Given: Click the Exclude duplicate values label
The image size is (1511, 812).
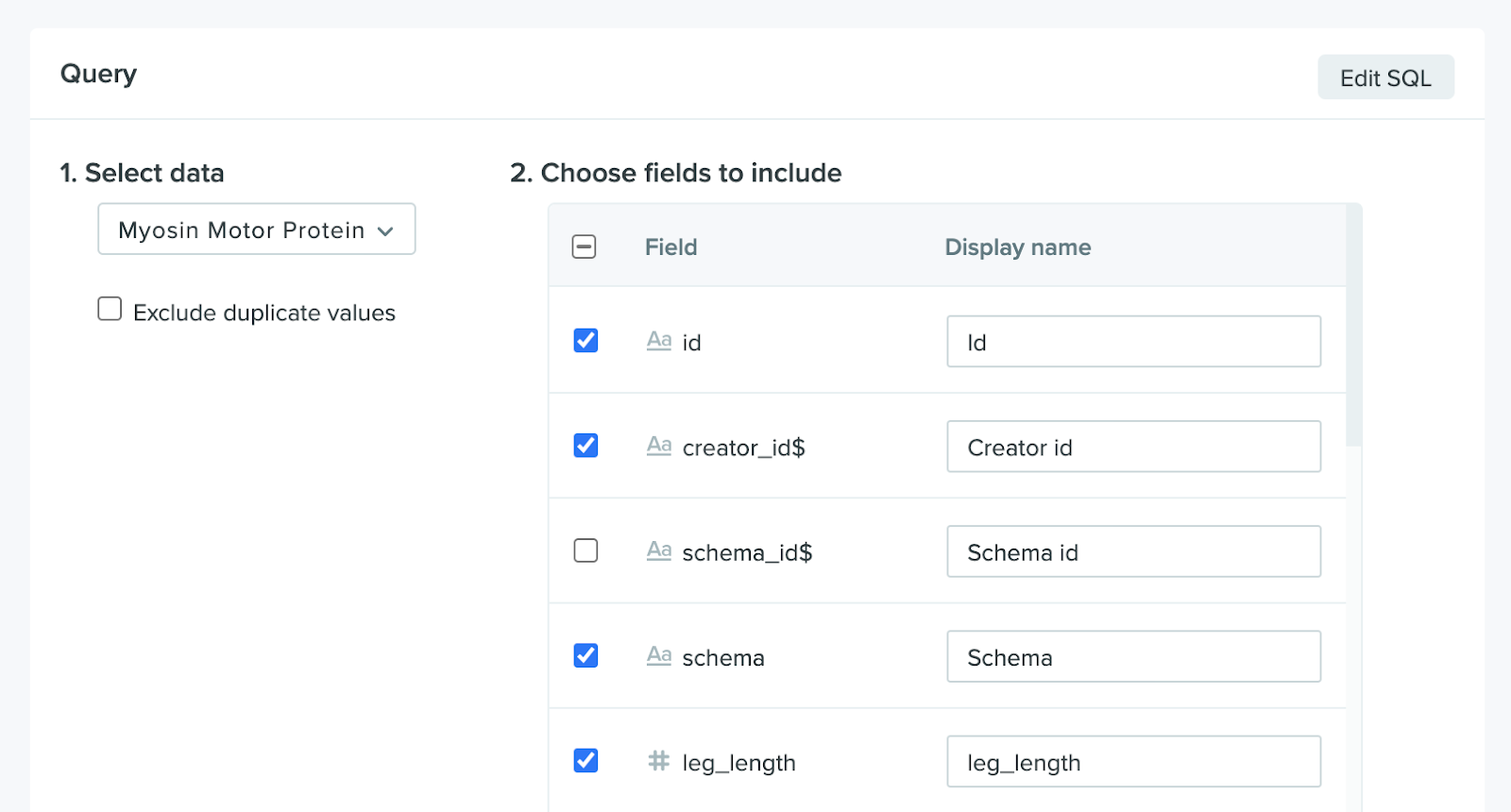Looking at the screenshot, I should coord(264,313).
